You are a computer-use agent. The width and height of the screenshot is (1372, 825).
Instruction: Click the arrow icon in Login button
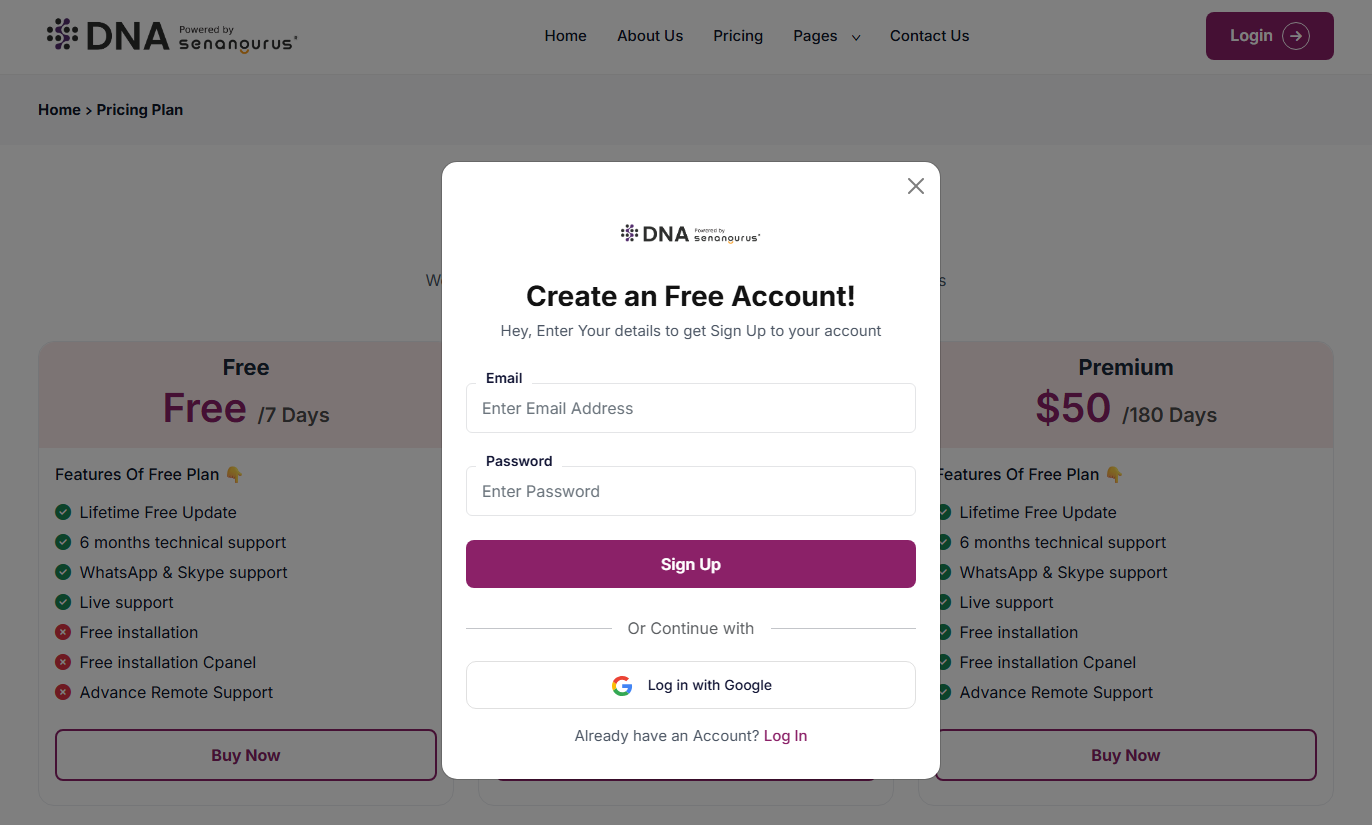click(1296, 36)
